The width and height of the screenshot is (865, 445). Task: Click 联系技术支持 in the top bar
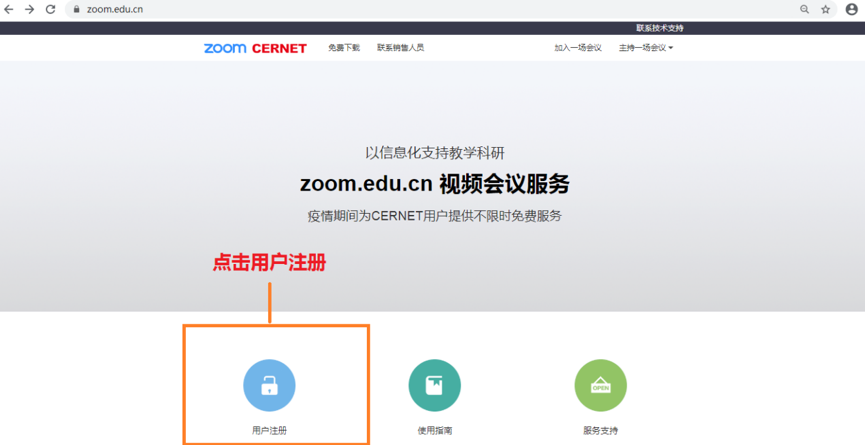click(x=660, y=28)
